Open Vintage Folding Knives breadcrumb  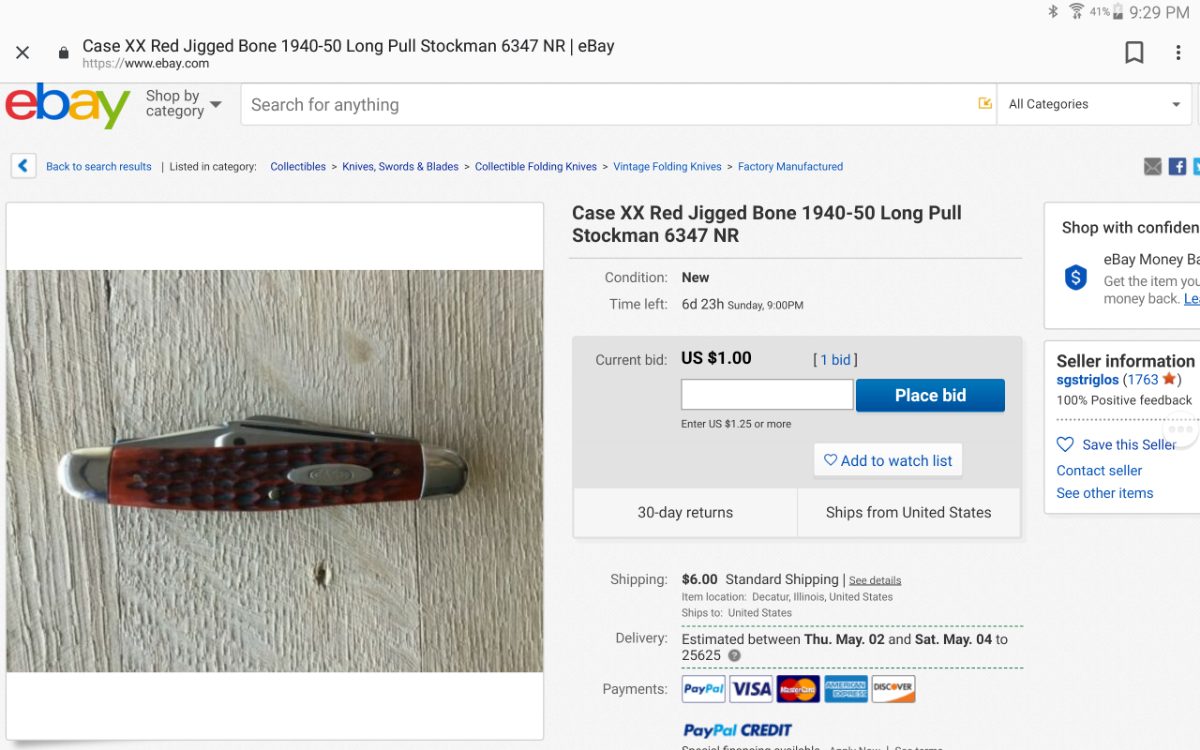[x=667, y=167]
